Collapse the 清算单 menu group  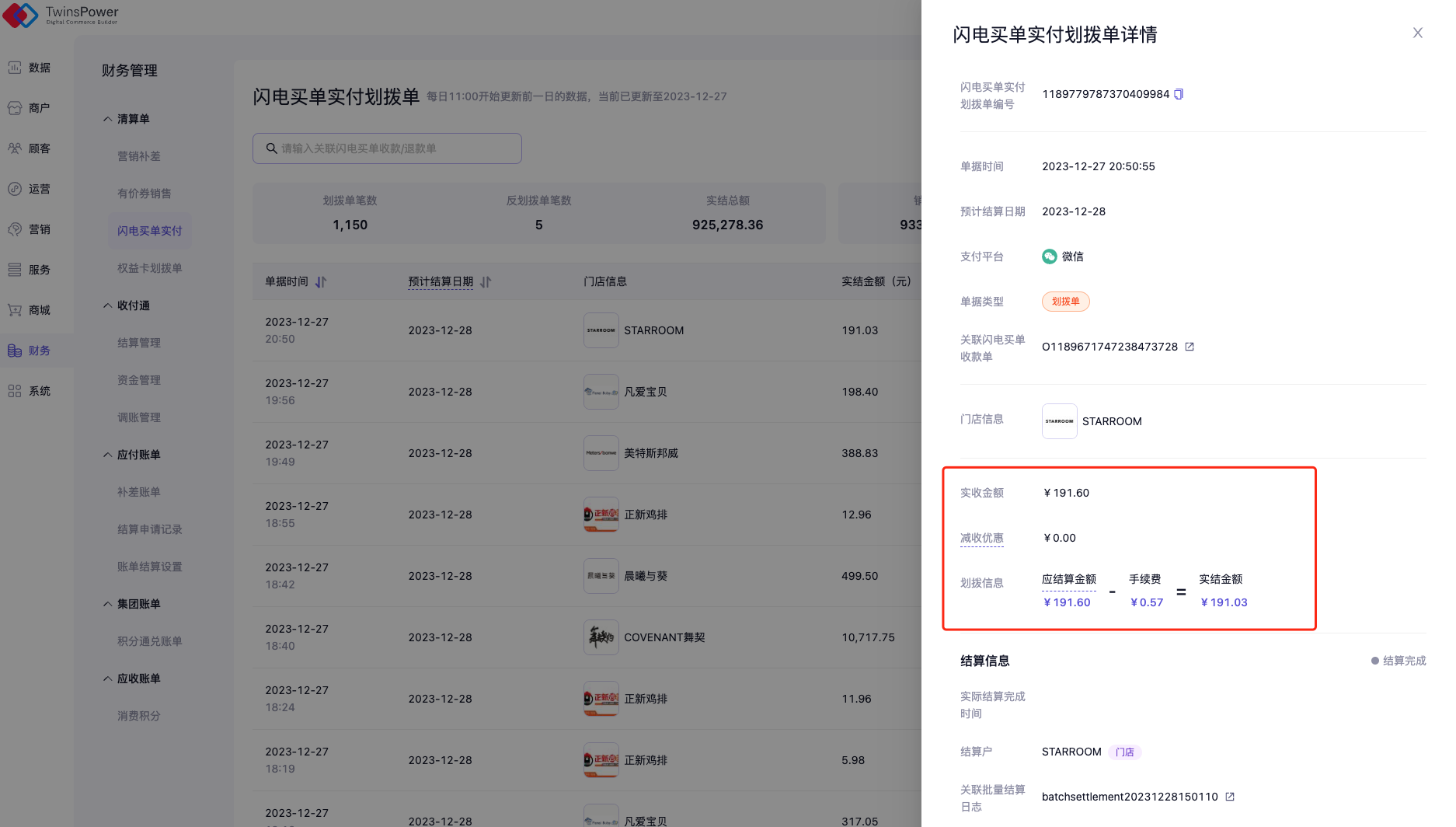pyautogui.click(x=108, y=119)
